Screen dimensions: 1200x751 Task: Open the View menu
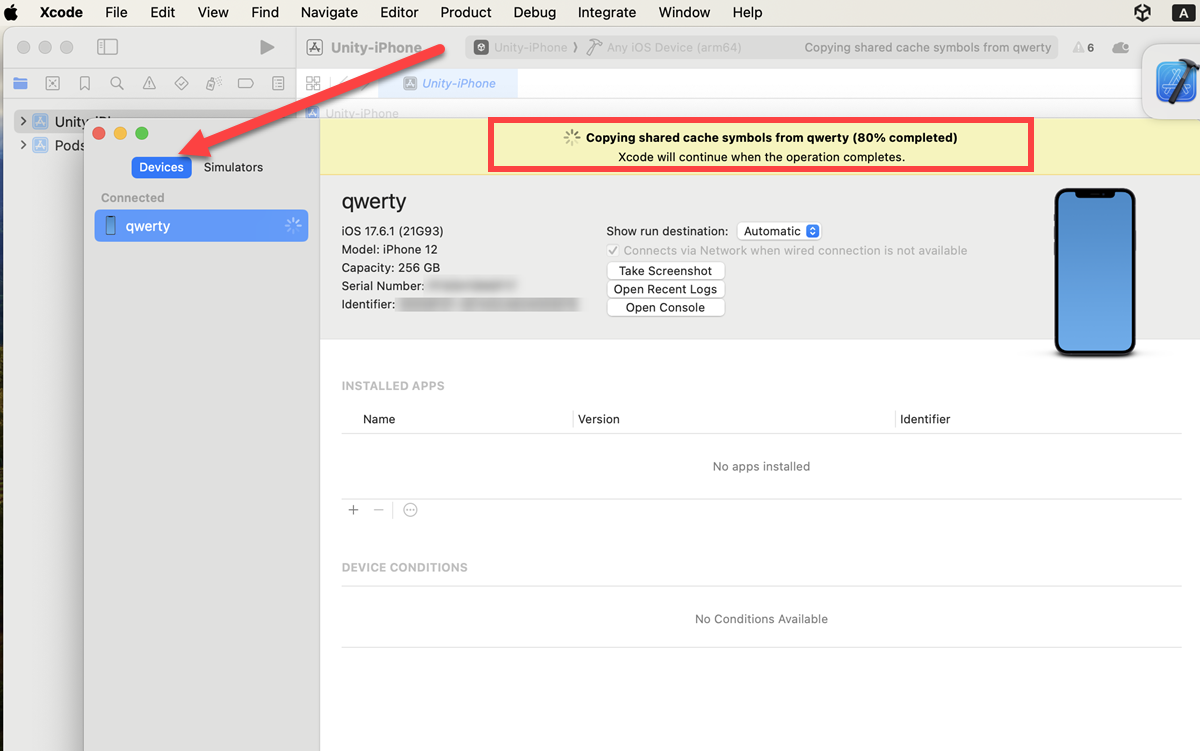[213, 12]
